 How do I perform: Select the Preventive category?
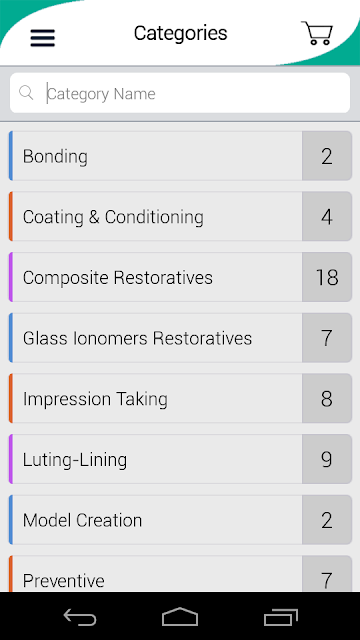(x=180, y=574)
